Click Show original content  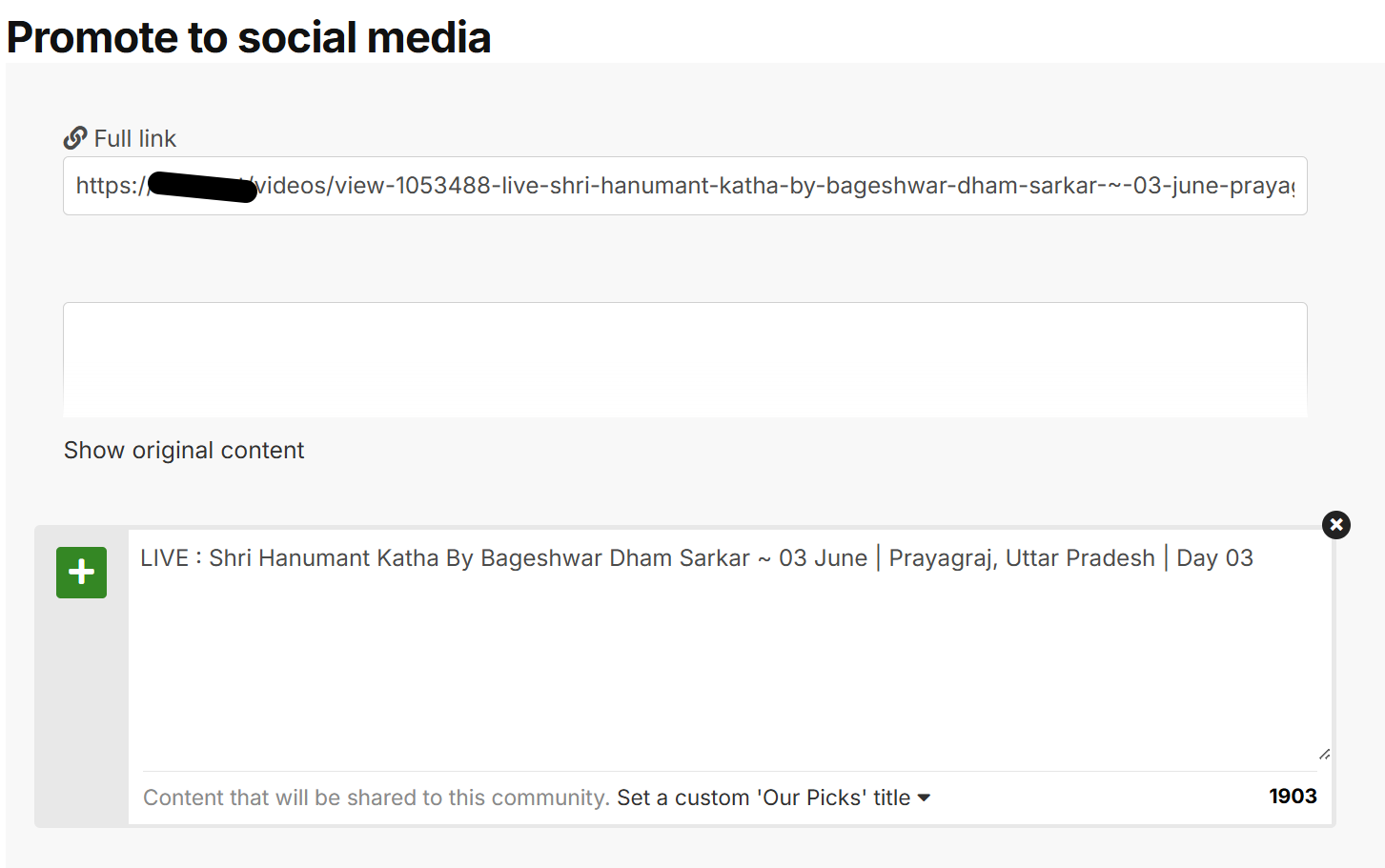pos(184,451)
